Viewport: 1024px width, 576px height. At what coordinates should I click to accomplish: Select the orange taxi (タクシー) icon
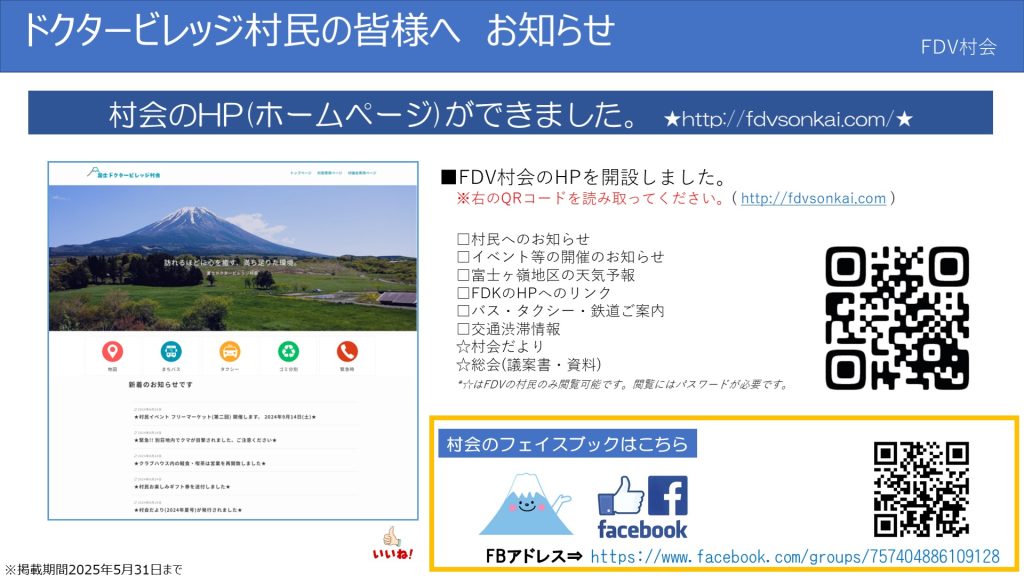pos(229,352)
